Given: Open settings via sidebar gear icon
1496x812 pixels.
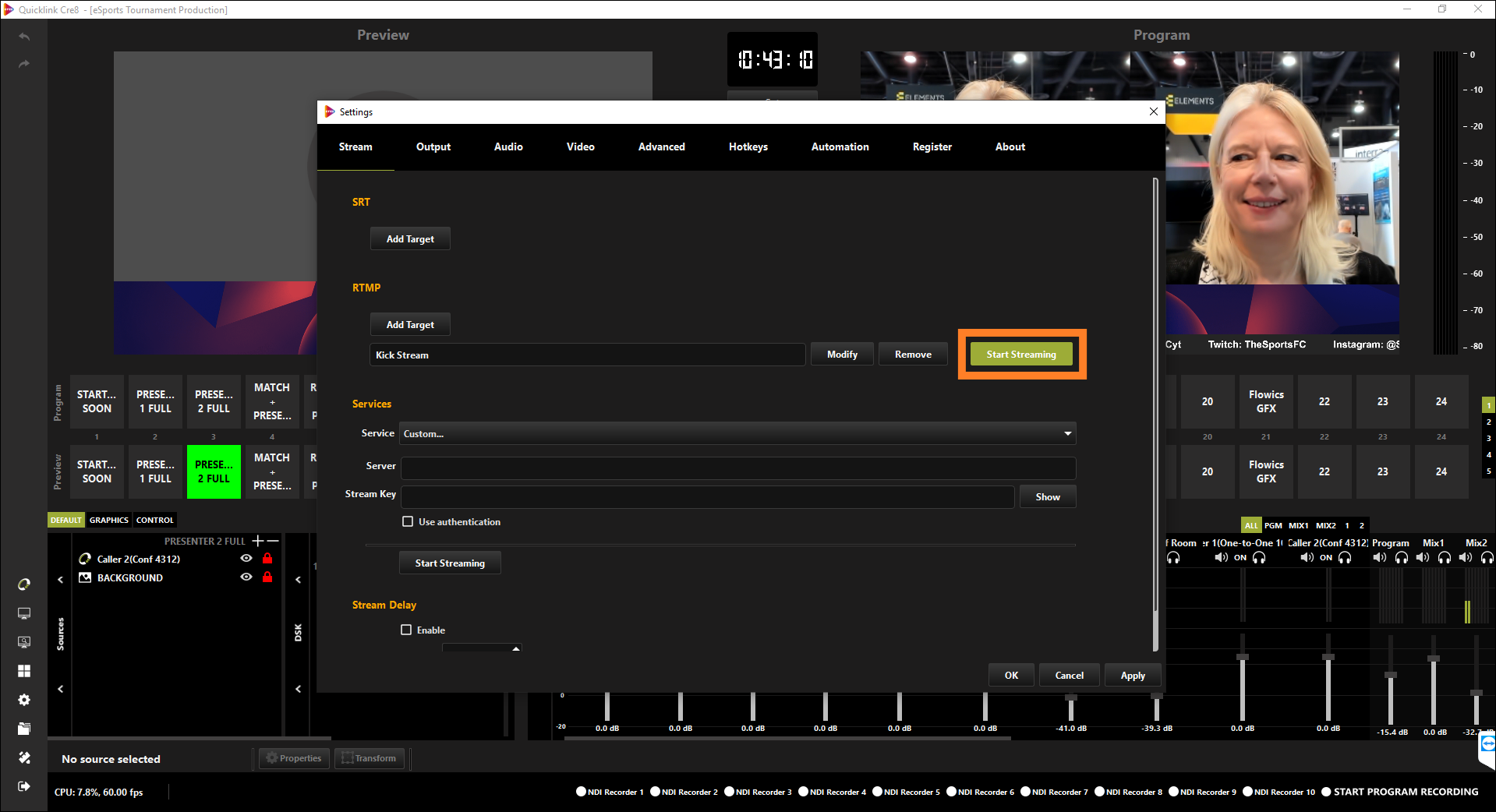Looking at the screenshot, I should pyautogui.click(x=24, y=700).
